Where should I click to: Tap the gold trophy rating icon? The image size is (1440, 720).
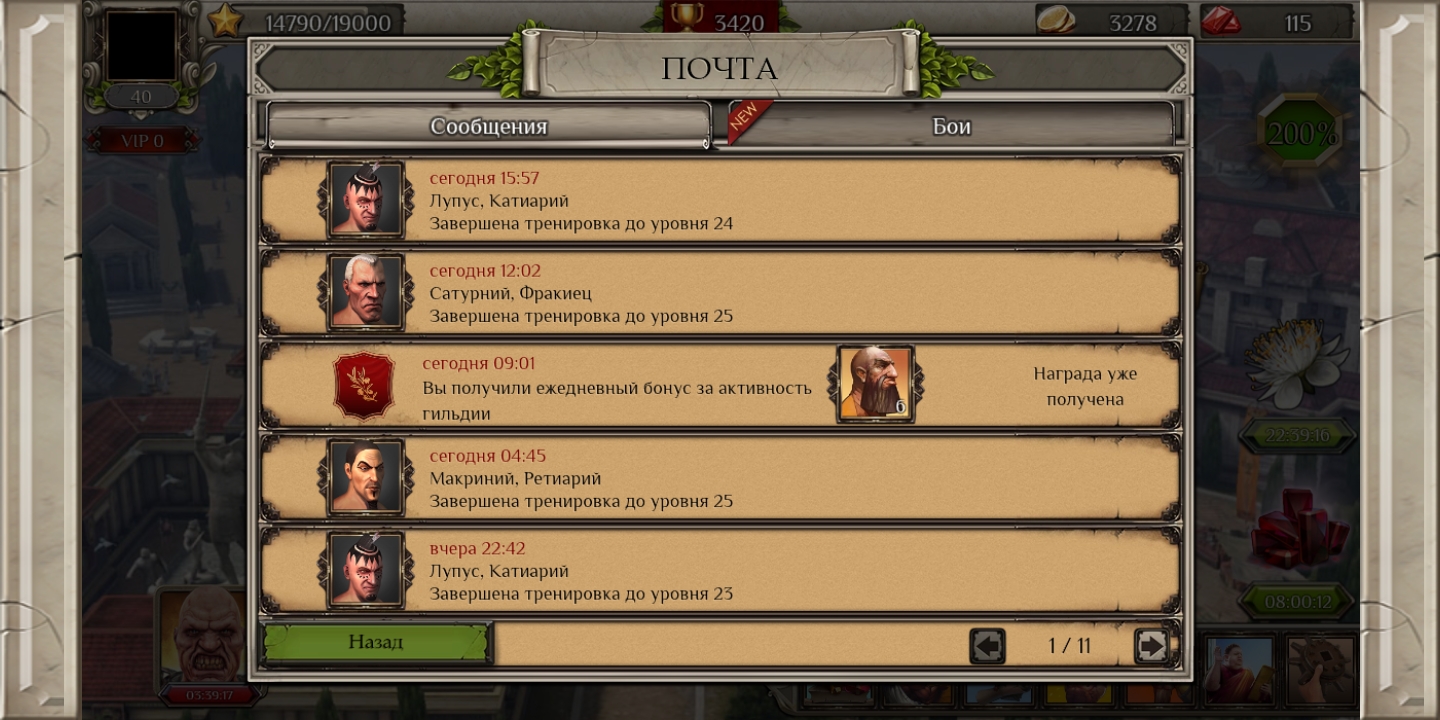[687, 15]
